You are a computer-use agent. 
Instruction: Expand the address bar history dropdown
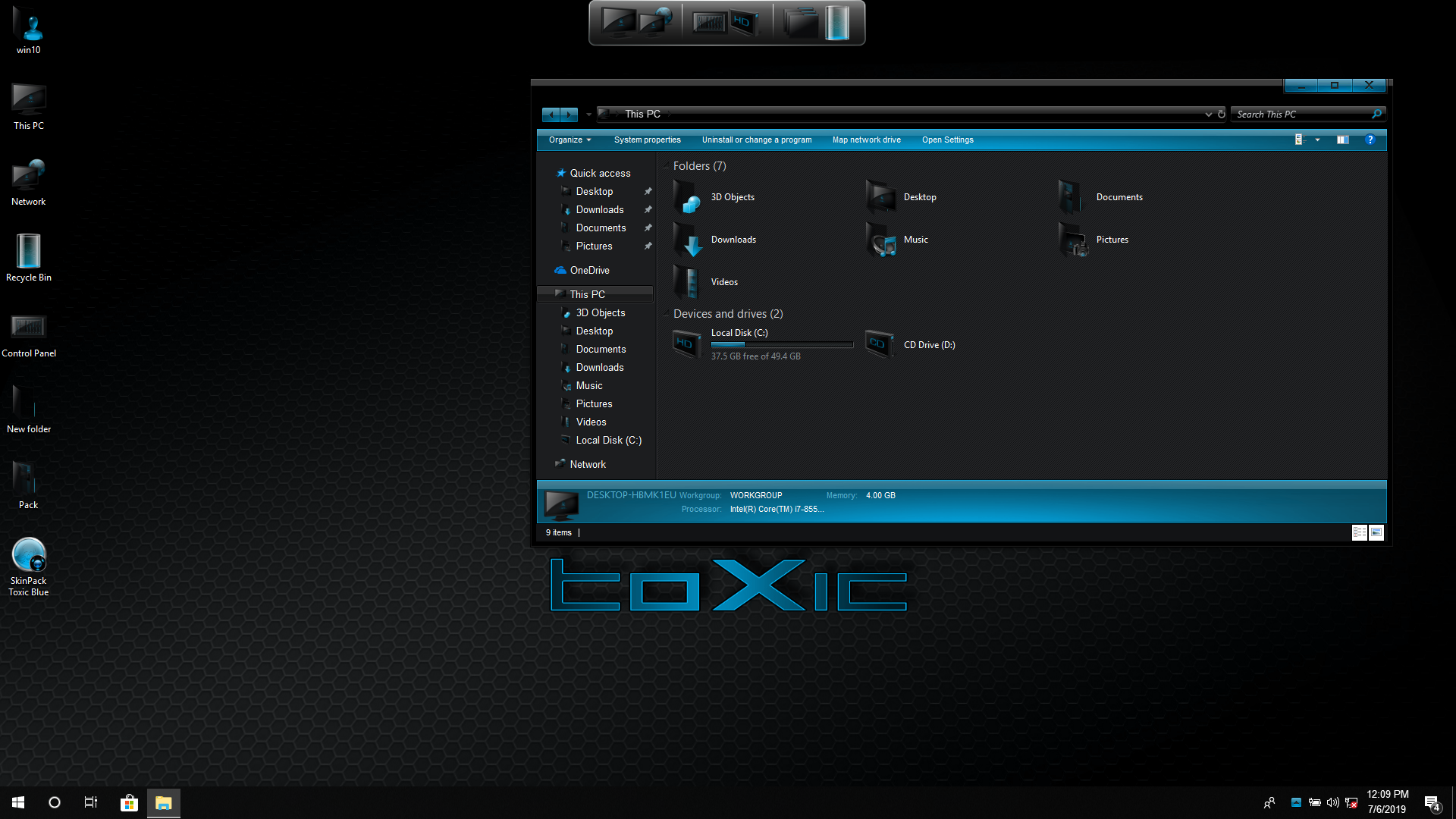(x=1208, y=115)
